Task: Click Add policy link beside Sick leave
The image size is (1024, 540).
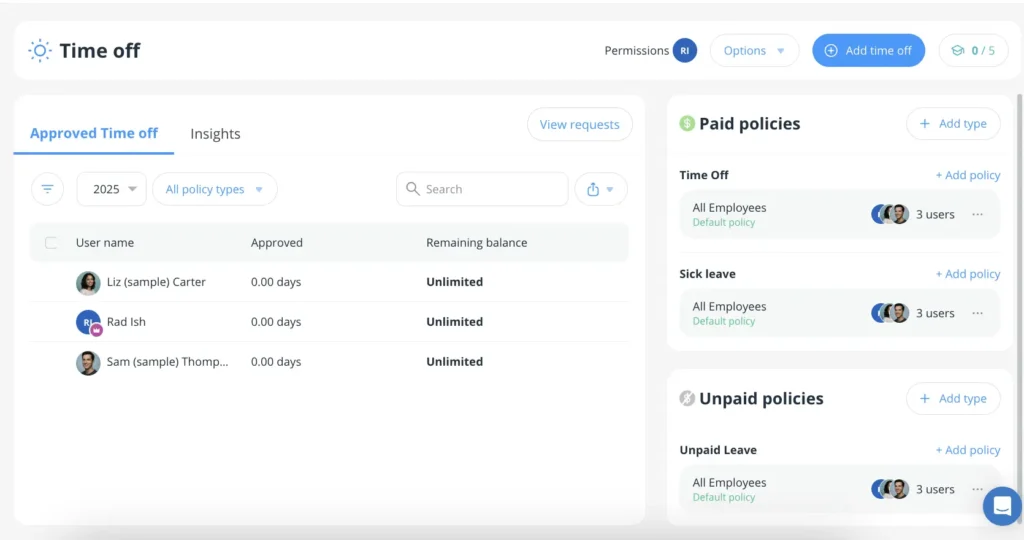Action: pos(967,274)
